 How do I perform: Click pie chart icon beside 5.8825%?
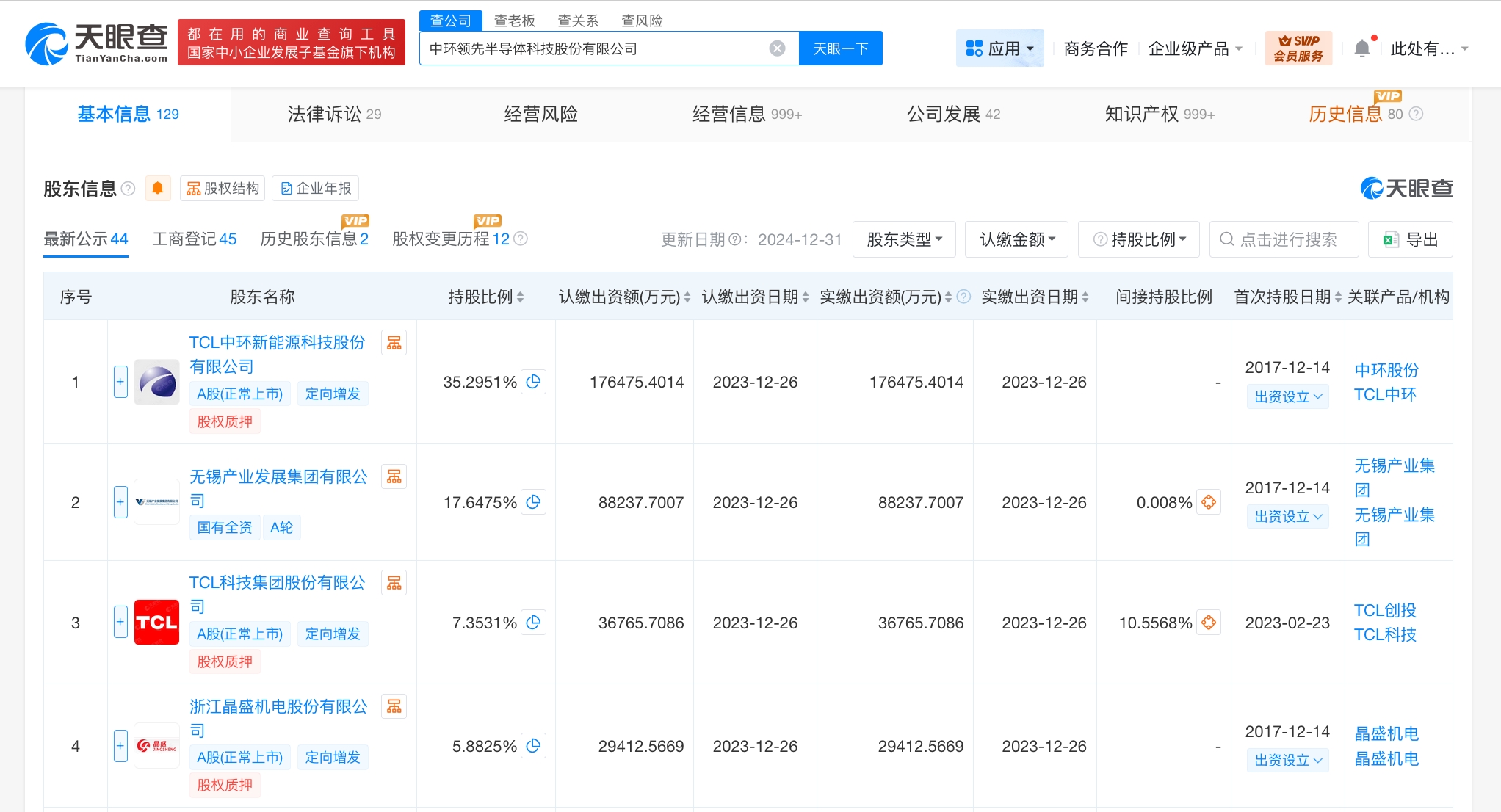coord(534,746)
